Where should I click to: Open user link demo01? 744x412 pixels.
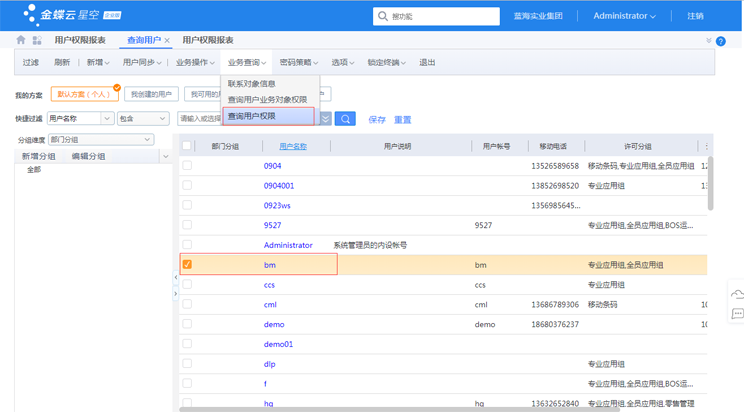(x=278, y=344)
